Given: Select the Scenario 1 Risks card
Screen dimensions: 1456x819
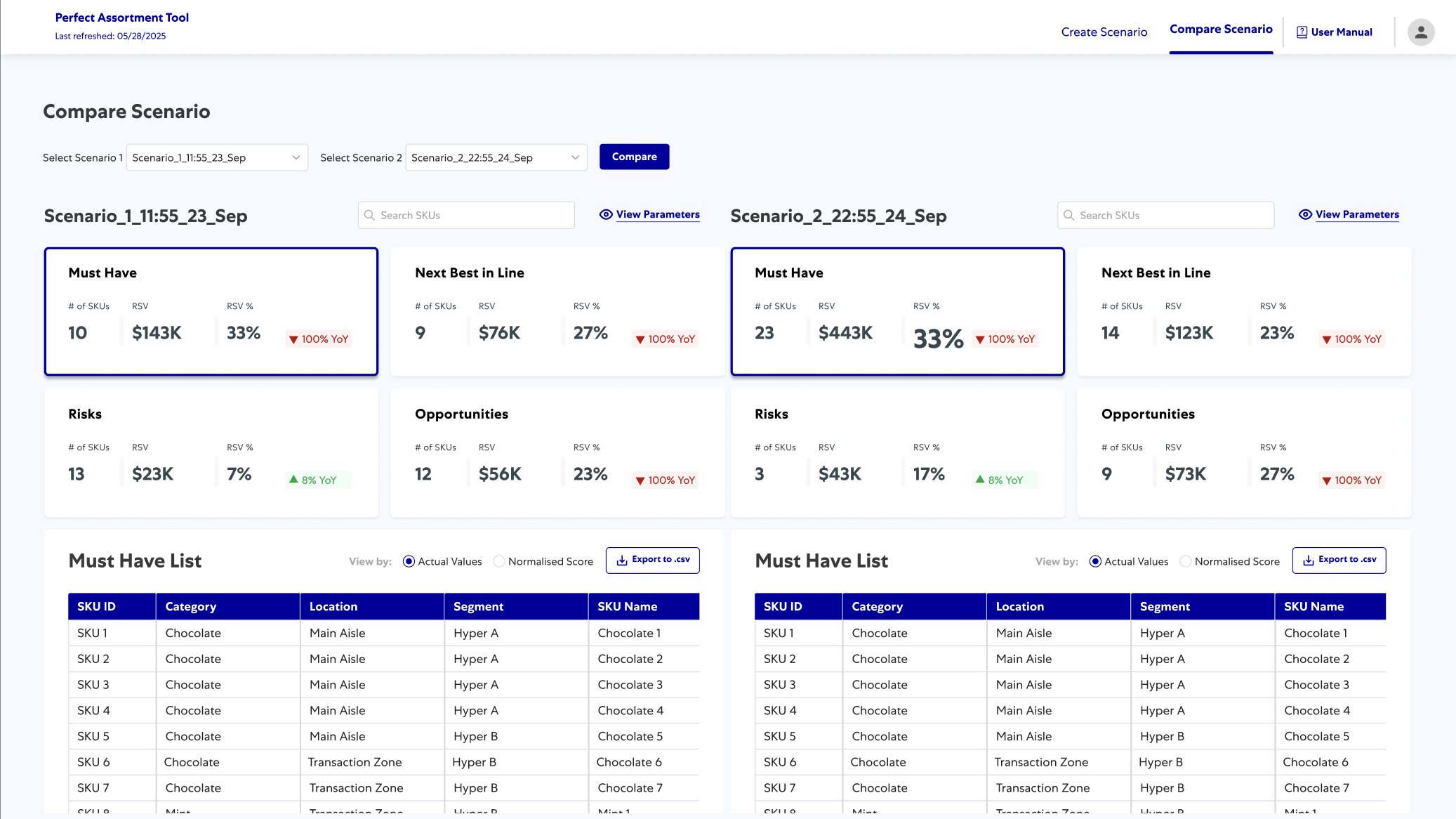Looking at the screenshot, I should click(211, 453).
